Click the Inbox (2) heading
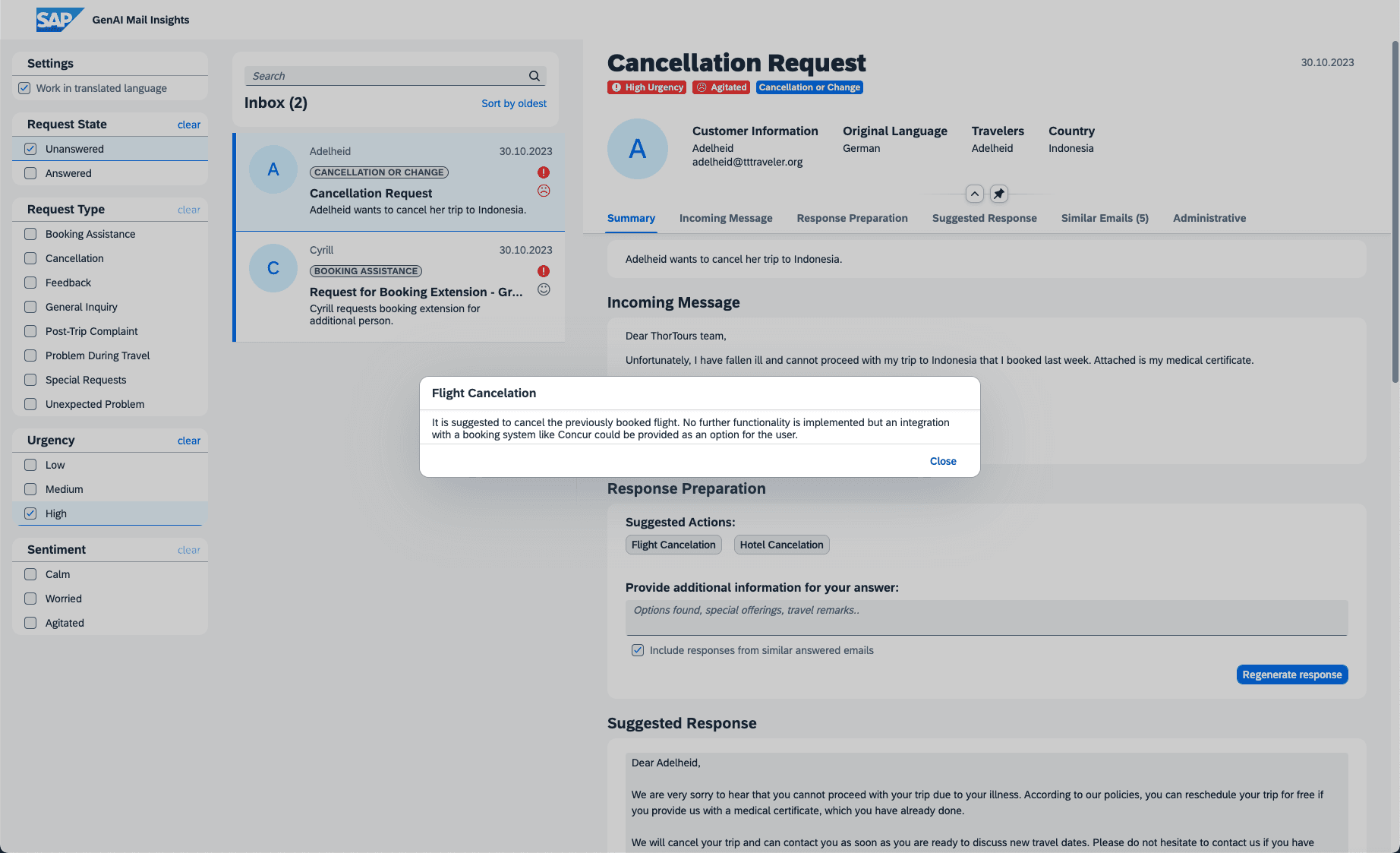The image size is (1400, 853). (276, 103)
